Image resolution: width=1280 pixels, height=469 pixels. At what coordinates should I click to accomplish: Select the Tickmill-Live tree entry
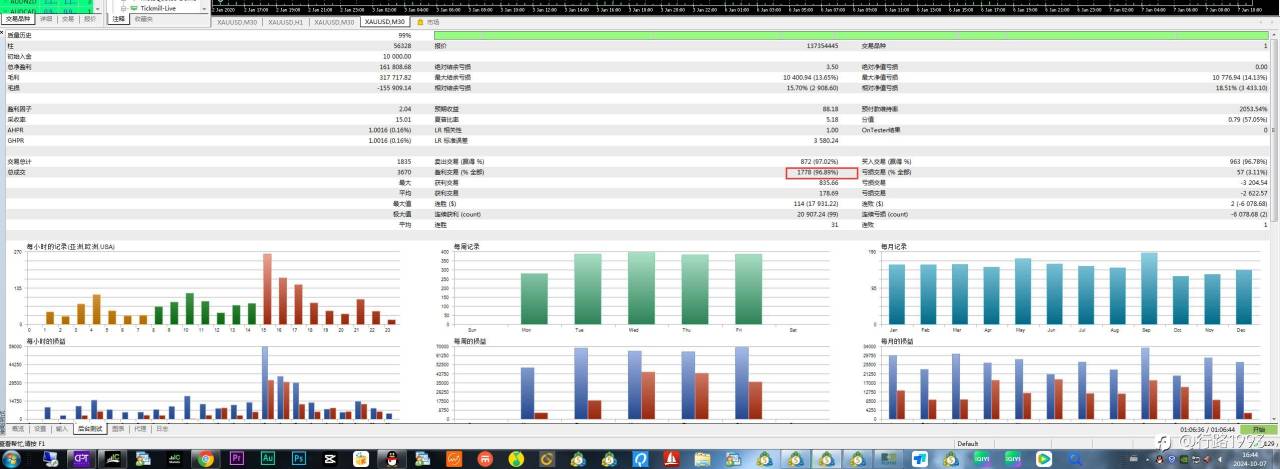coord(157,8)
